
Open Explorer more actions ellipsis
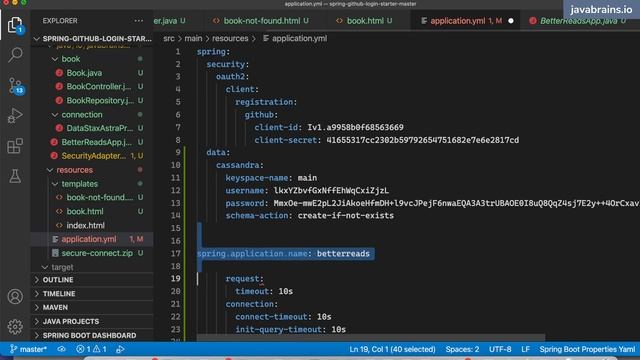(139, 21)
